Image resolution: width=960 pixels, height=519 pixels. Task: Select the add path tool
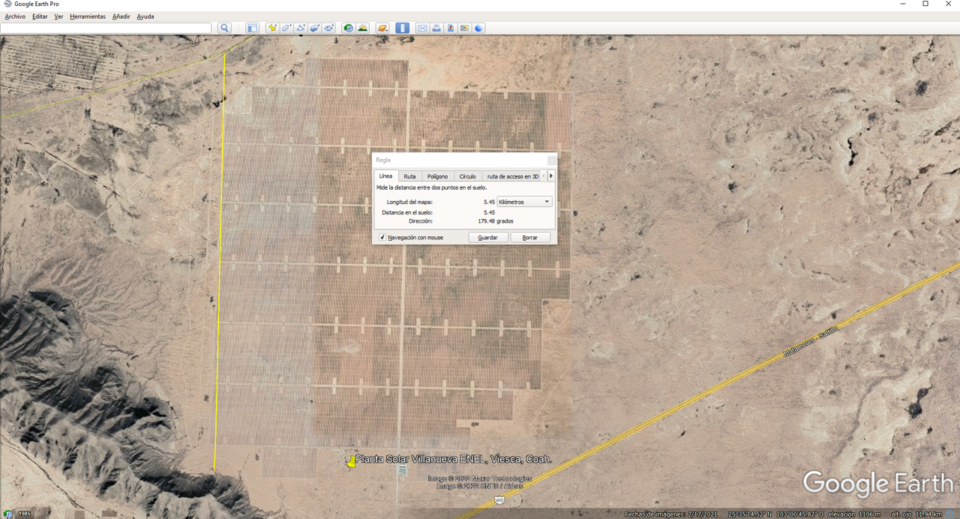point(300,28)
